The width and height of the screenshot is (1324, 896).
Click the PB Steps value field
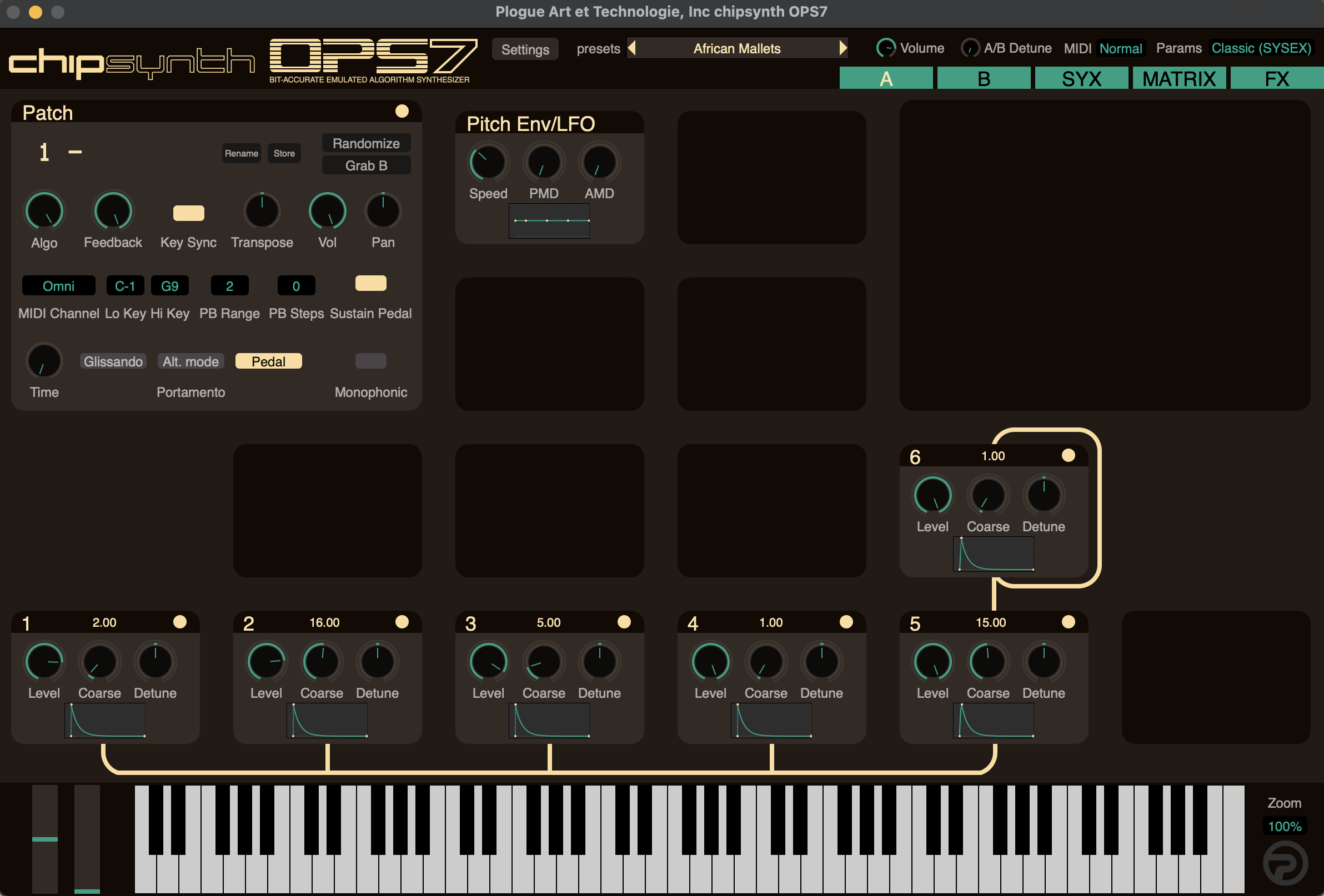(296, 285)
